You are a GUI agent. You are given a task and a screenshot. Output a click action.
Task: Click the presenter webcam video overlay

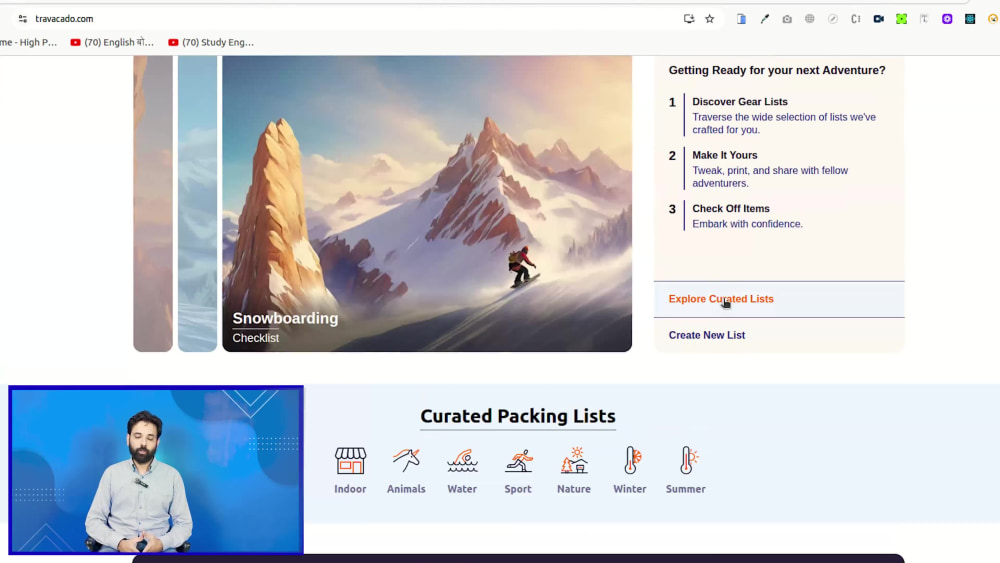coord(156,470)
